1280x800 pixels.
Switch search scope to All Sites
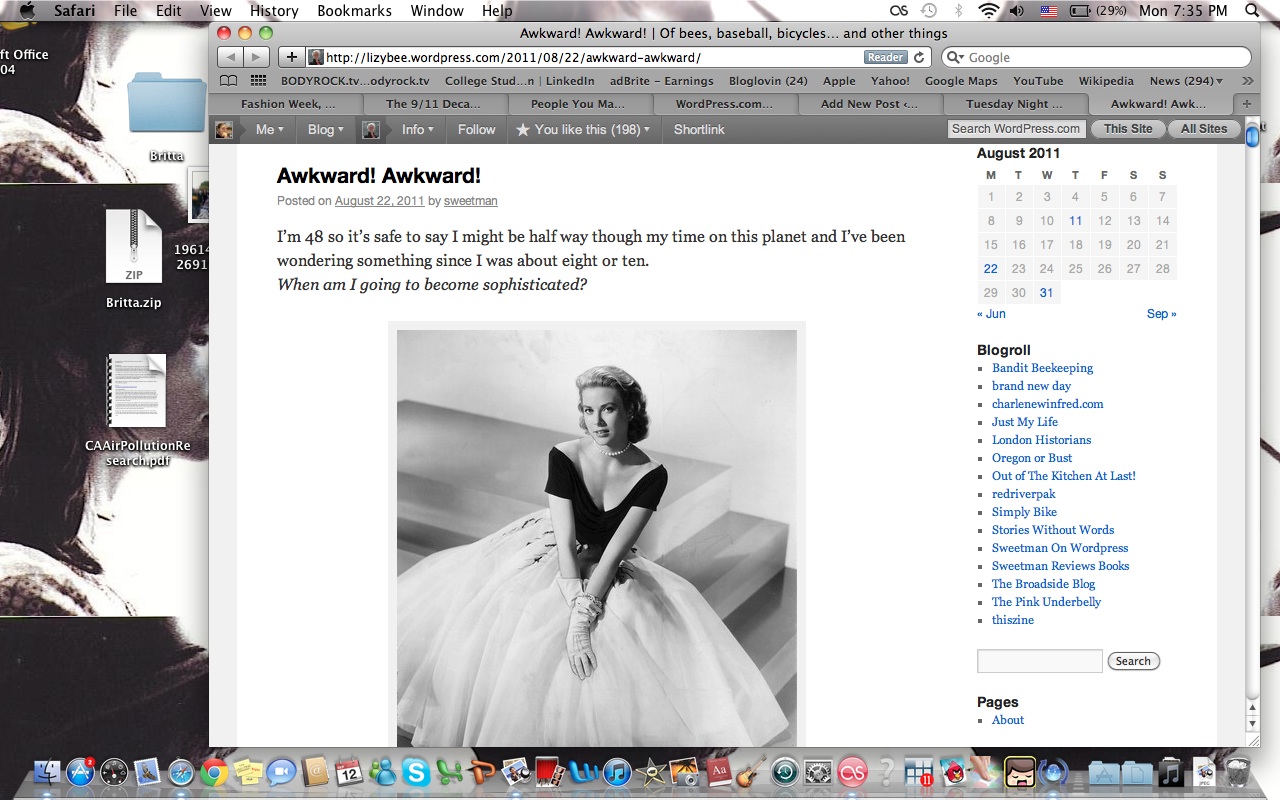(1203, 129)
